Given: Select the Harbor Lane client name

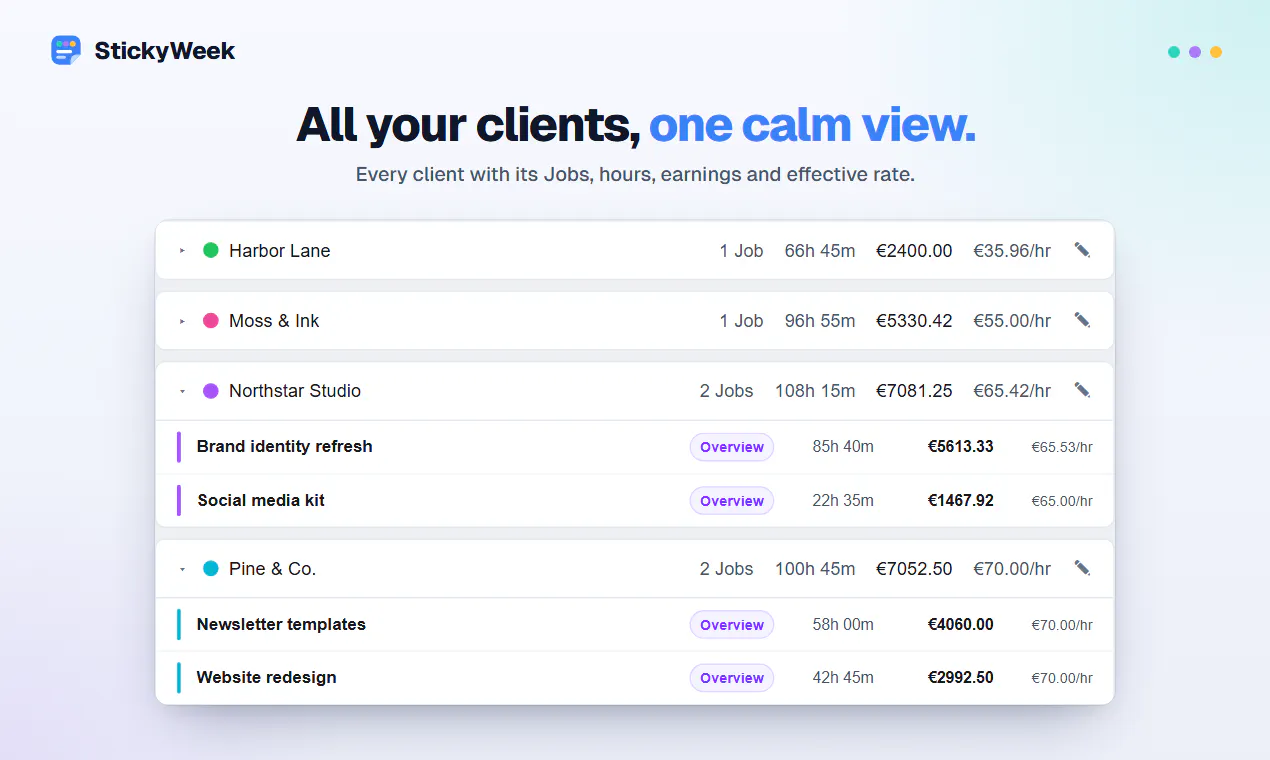Looking at the screenshot, I should (279, 251).
